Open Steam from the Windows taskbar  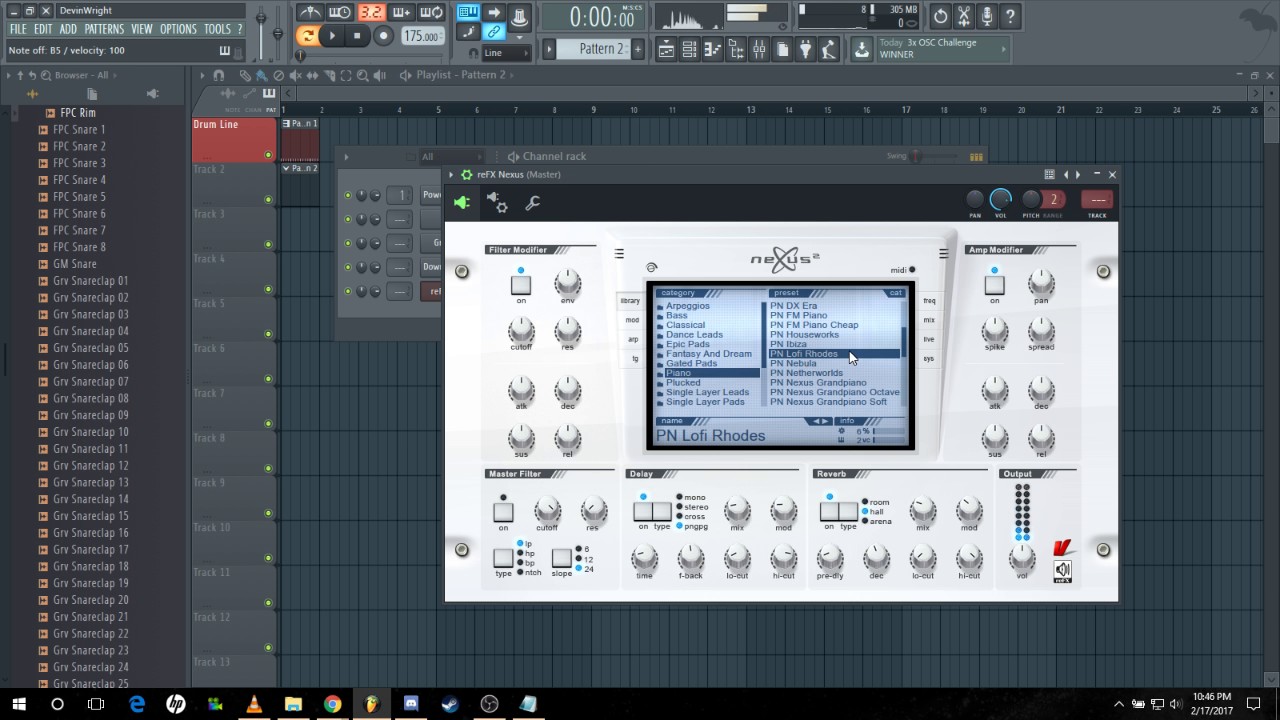coord(450,704)
